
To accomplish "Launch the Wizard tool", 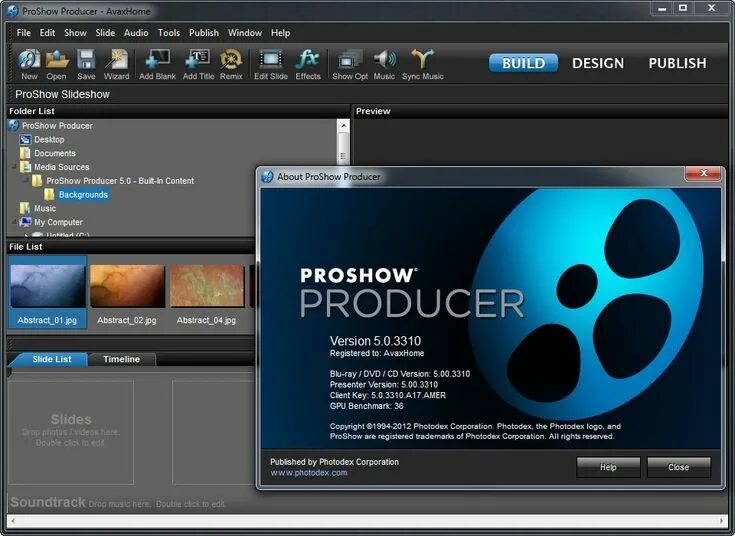I will [x=116, y=64].
